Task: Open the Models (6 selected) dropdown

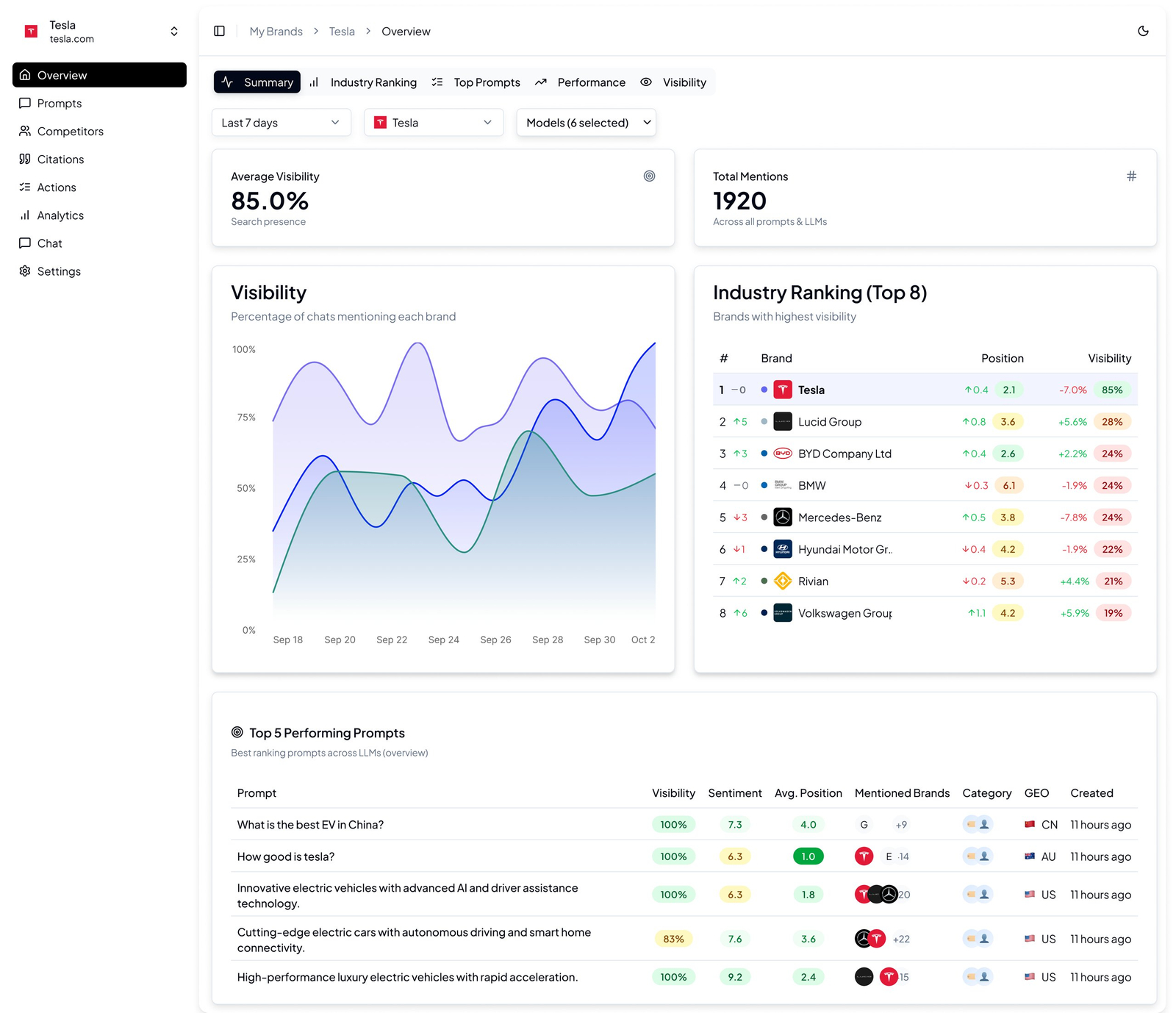Action: click(586, 123)
